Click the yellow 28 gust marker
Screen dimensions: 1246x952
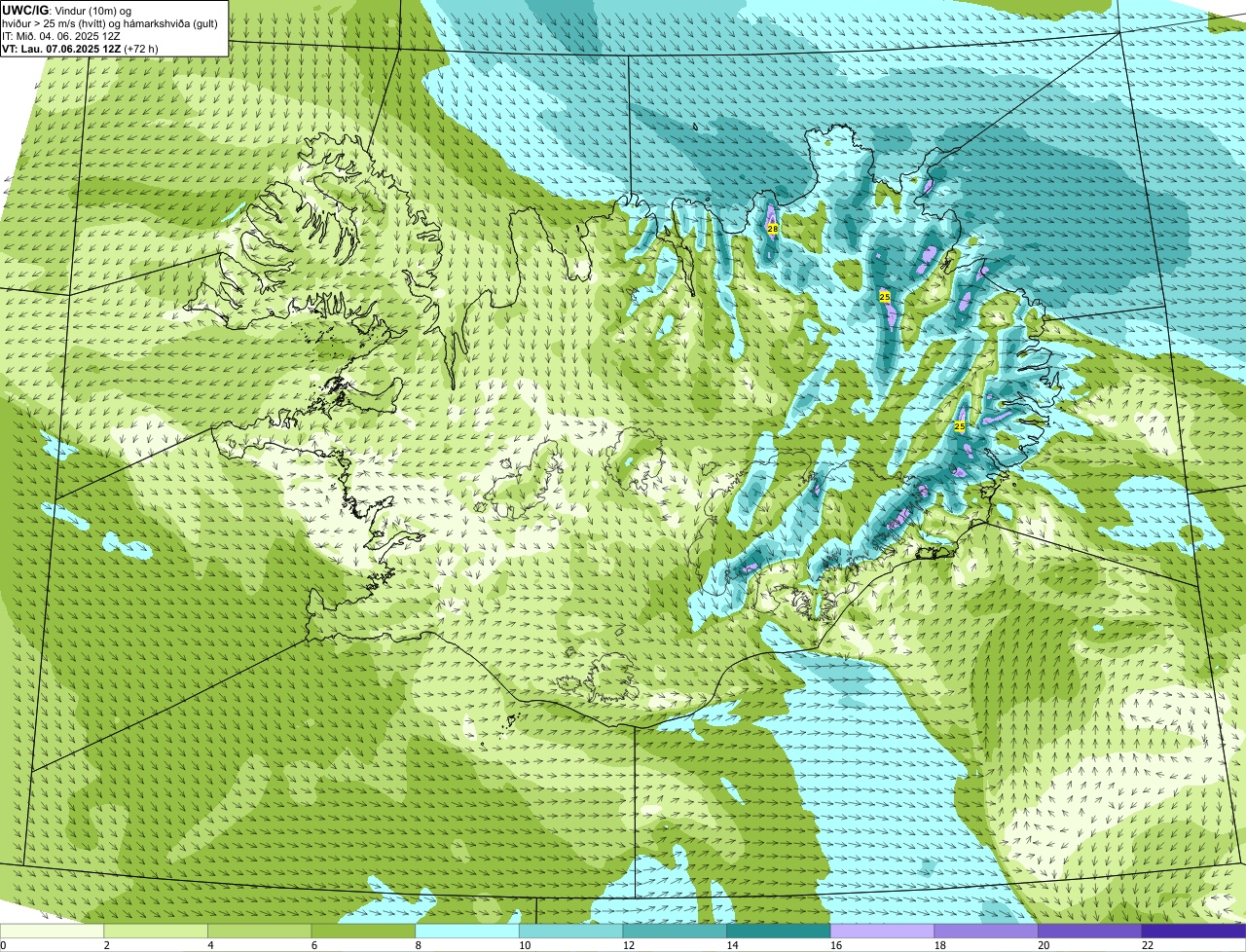click(772, 228)
